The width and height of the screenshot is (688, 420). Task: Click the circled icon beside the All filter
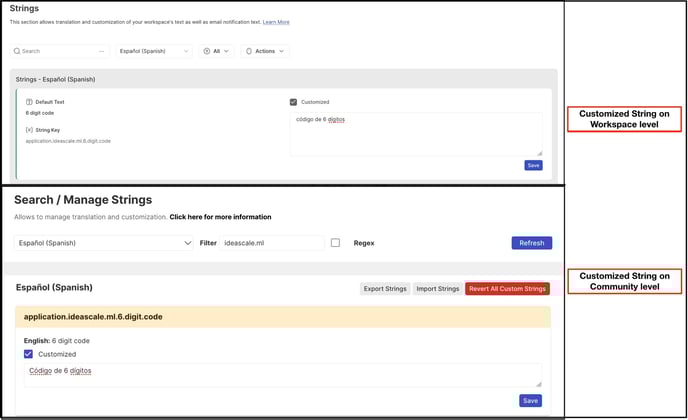click(207, 51)
